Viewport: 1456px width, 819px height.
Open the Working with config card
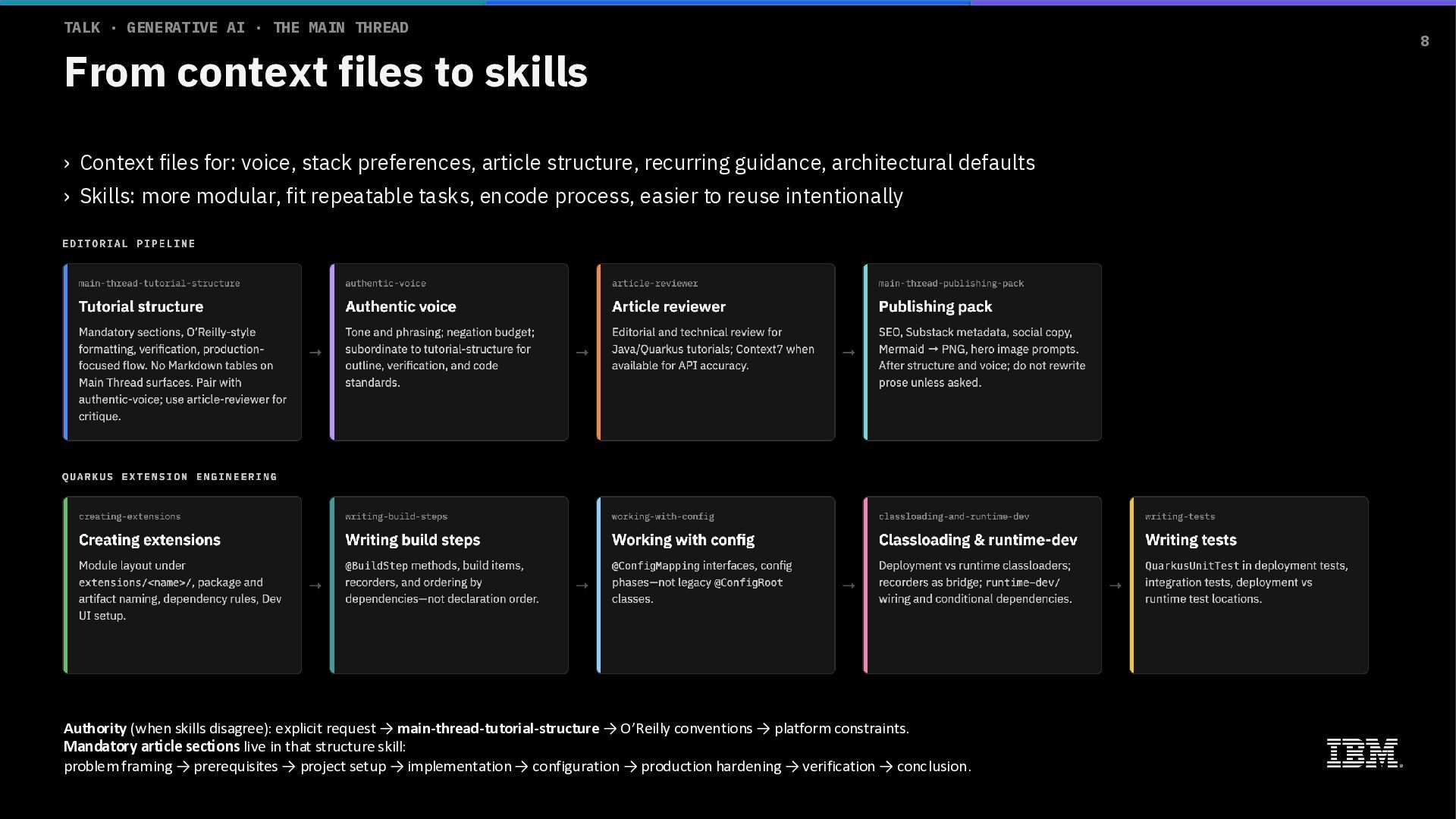(x=715, y=585)
